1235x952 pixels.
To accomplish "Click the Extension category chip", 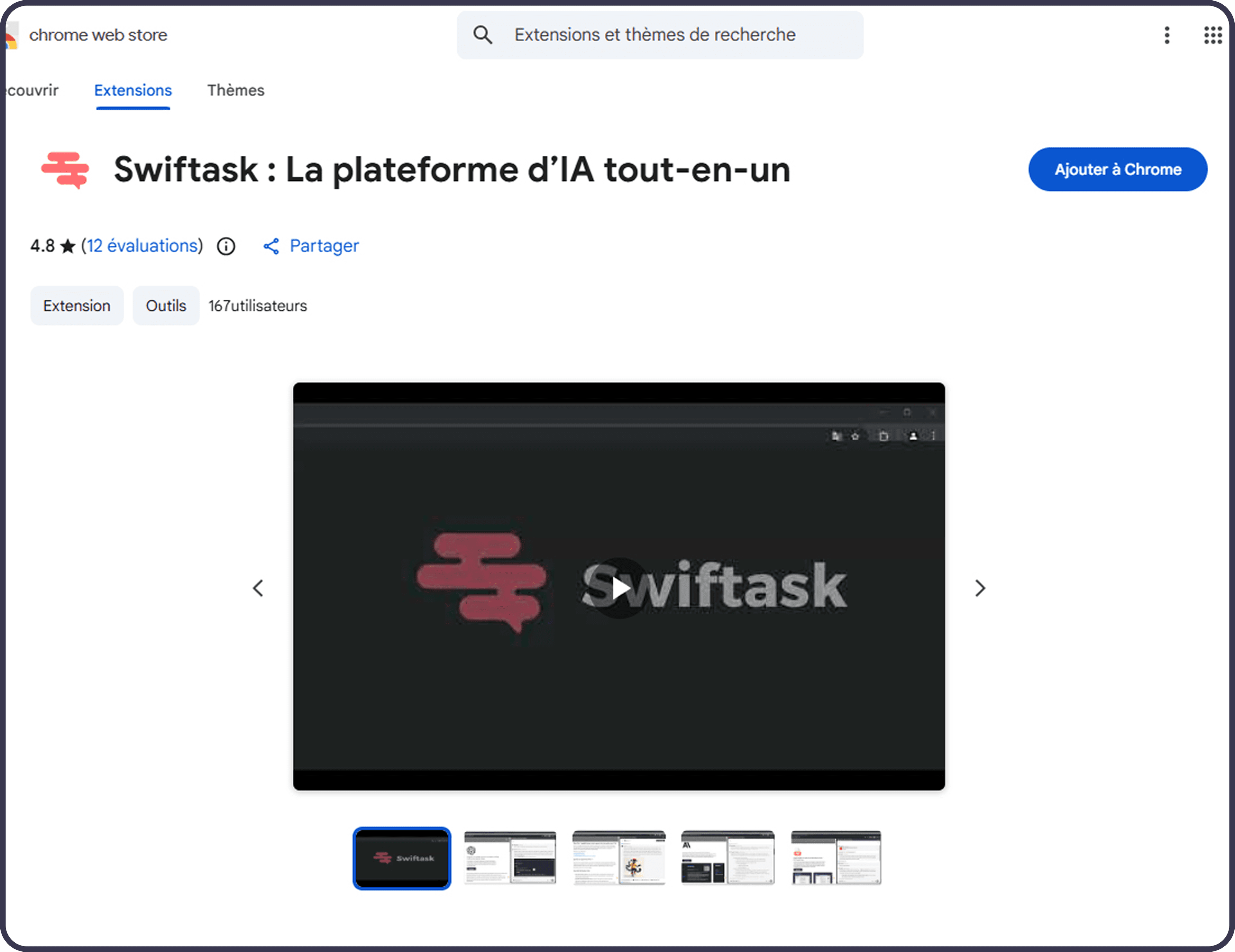I will tap(77, 306).
